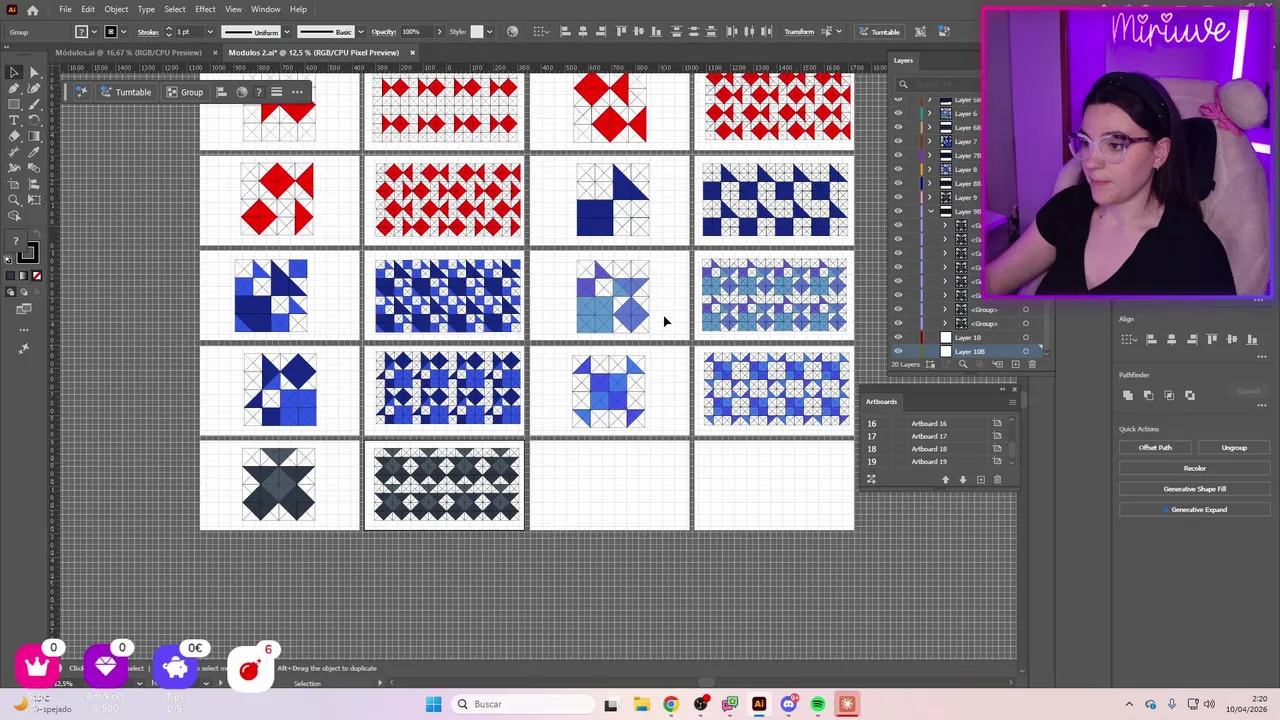Viewport: 1280px width, 720px height.
Task: Hide Layer 8B using eye icon
Action: pyautogui.click(x=898, y=183)
